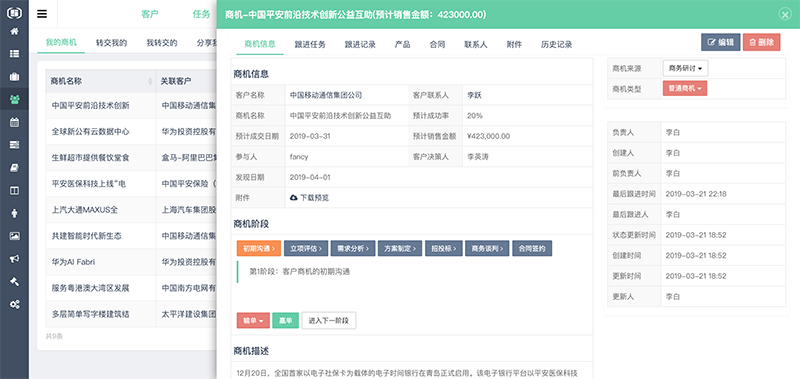Open the picture icon in the sidebar
The height and width of the screenshot is (379, 800).
point(14,236)
